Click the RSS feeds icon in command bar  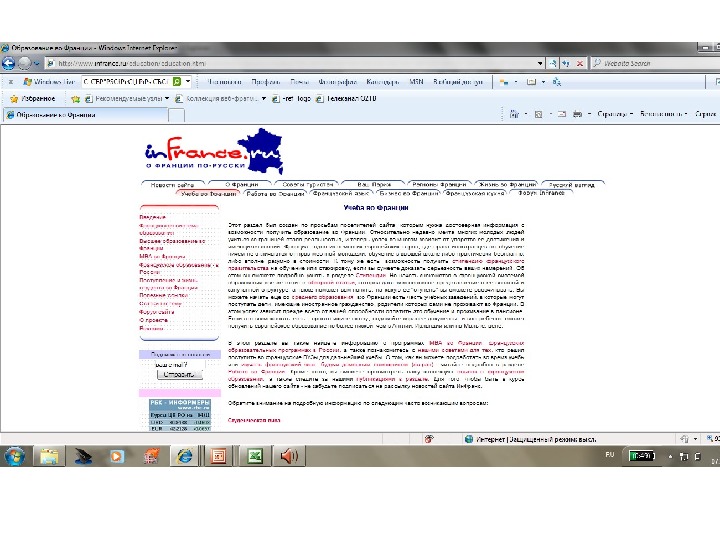coord(539,114)
